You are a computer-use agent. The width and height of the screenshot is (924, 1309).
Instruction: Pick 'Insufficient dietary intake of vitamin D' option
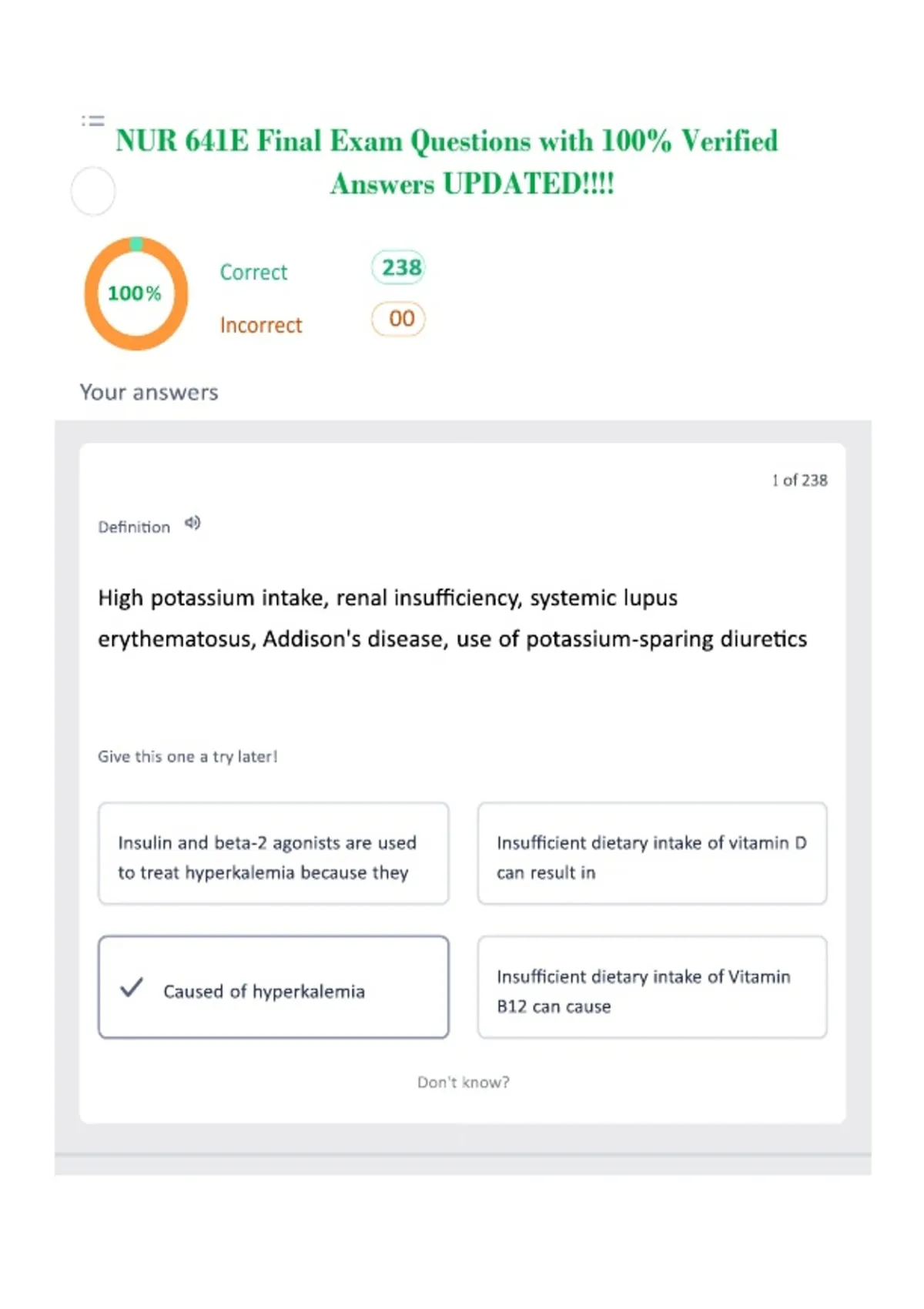coord(652,853)
